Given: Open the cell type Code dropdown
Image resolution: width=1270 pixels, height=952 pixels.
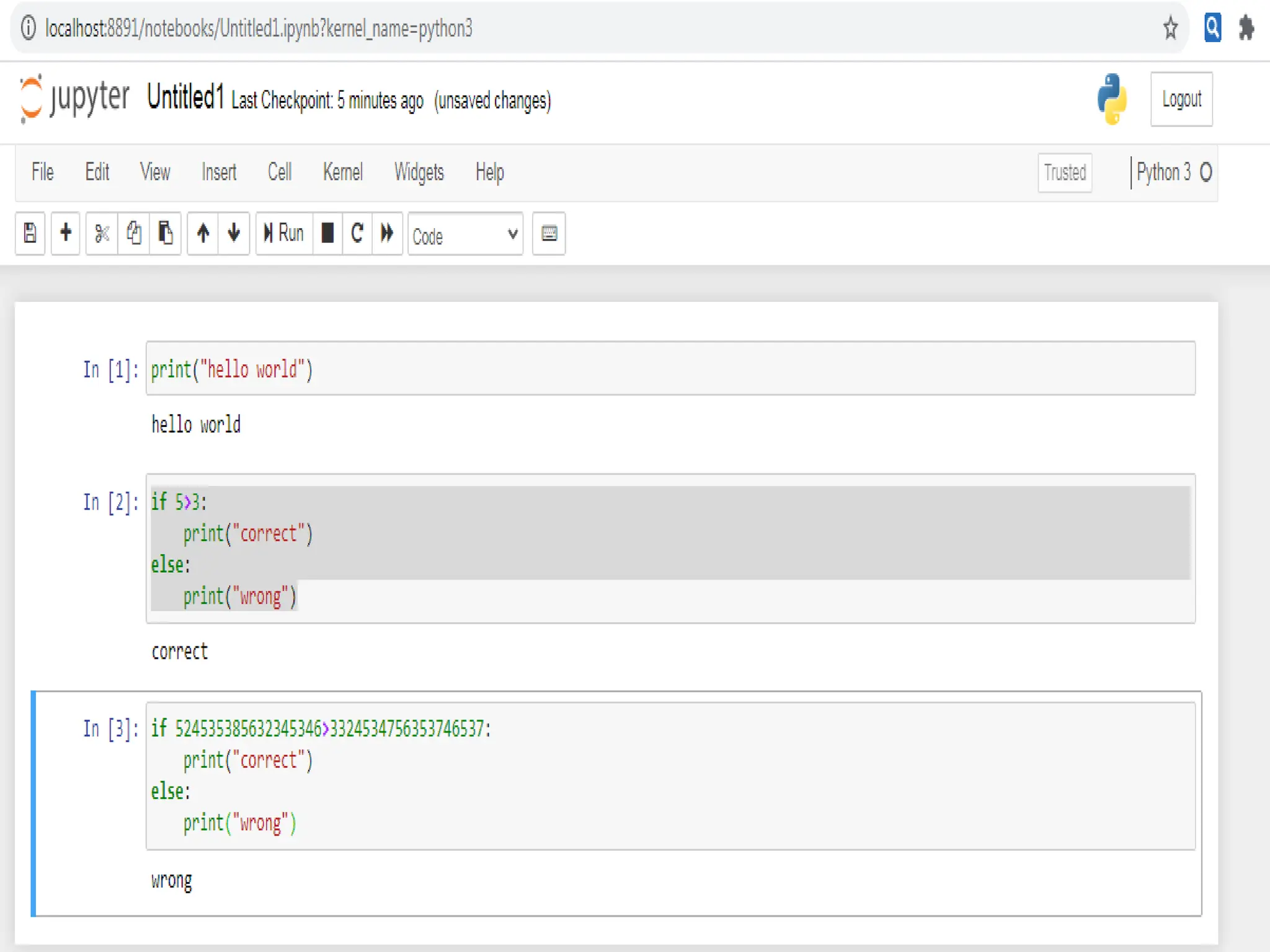Looking at the screenshot, I should pos(465,235).
